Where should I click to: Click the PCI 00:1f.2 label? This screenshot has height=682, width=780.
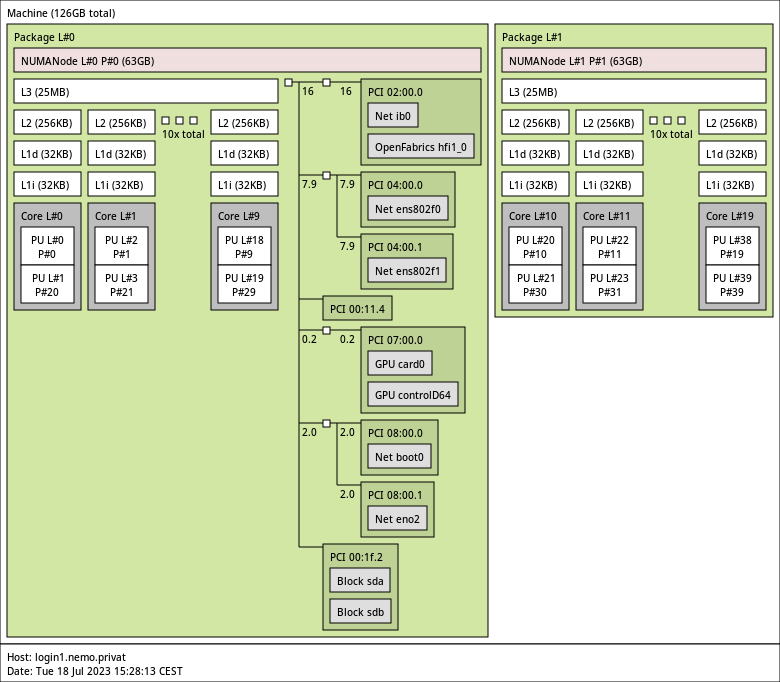pyautogui.click(x=356, y=557)
